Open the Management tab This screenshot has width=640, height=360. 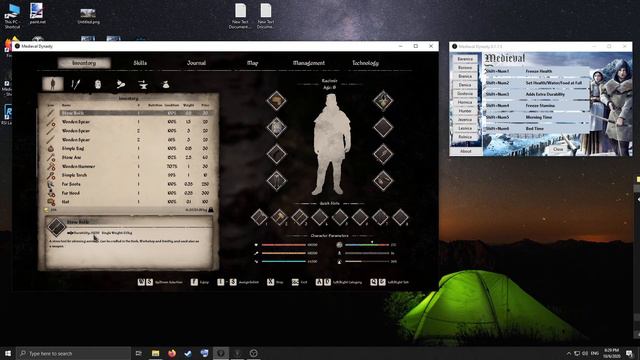[309, 63]
